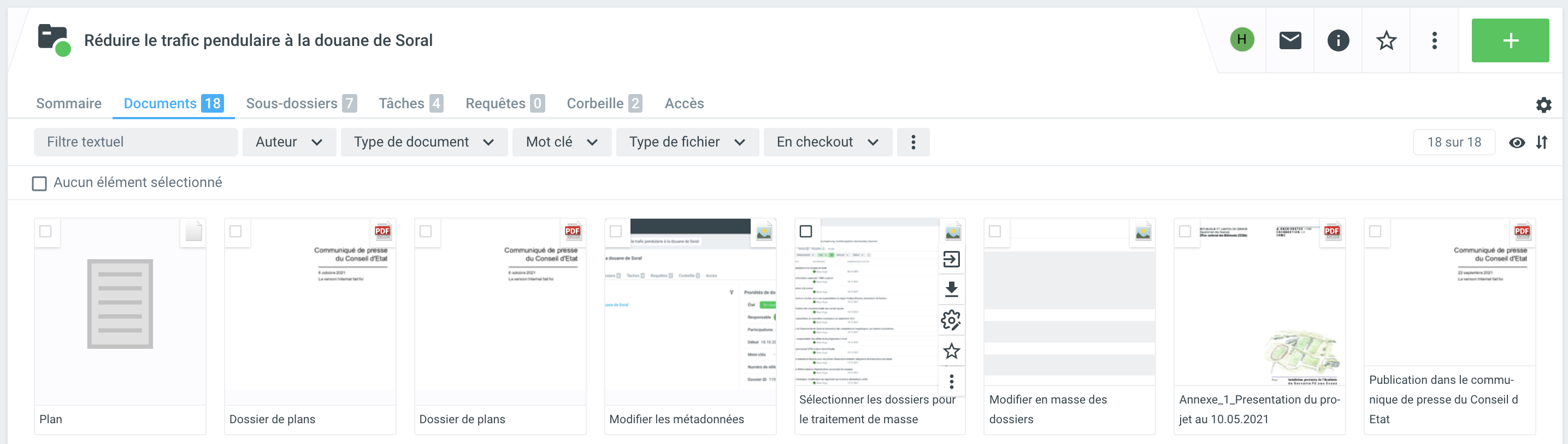This screenshot has height=444, width=1568.
Task: Mark dossier as favorite with header star
Action: (1386, 41)
